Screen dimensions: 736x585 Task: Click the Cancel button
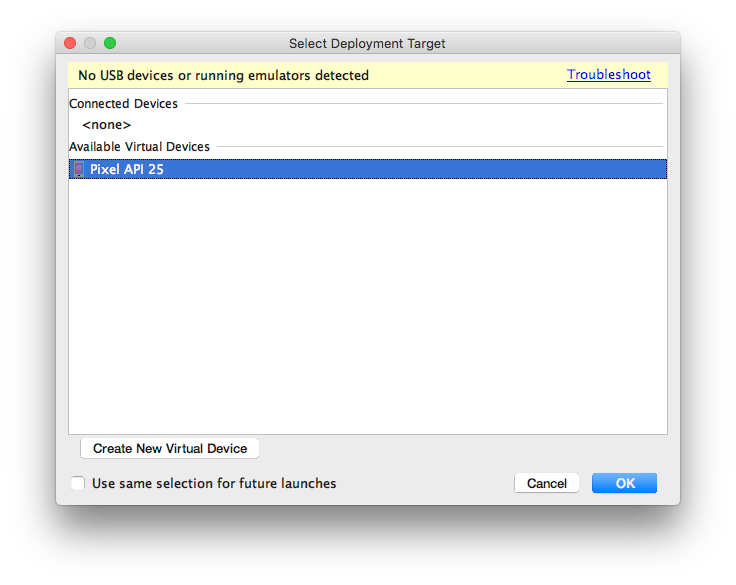click(547, 483)
